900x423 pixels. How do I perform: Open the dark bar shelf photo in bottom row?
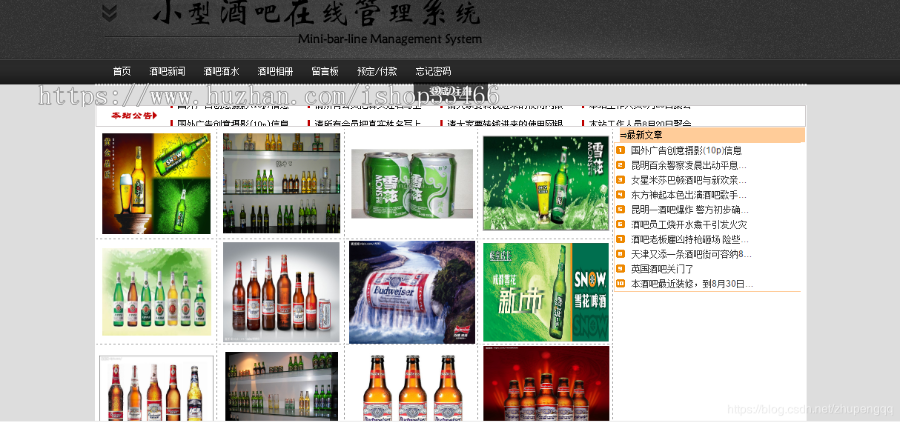281,387
